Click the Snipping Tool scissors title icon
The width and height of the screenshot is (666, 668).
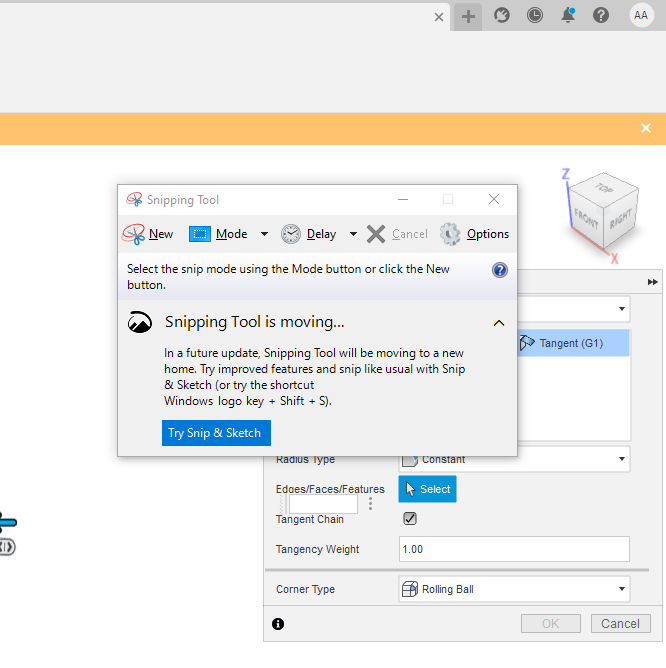(x=134, y=199)
